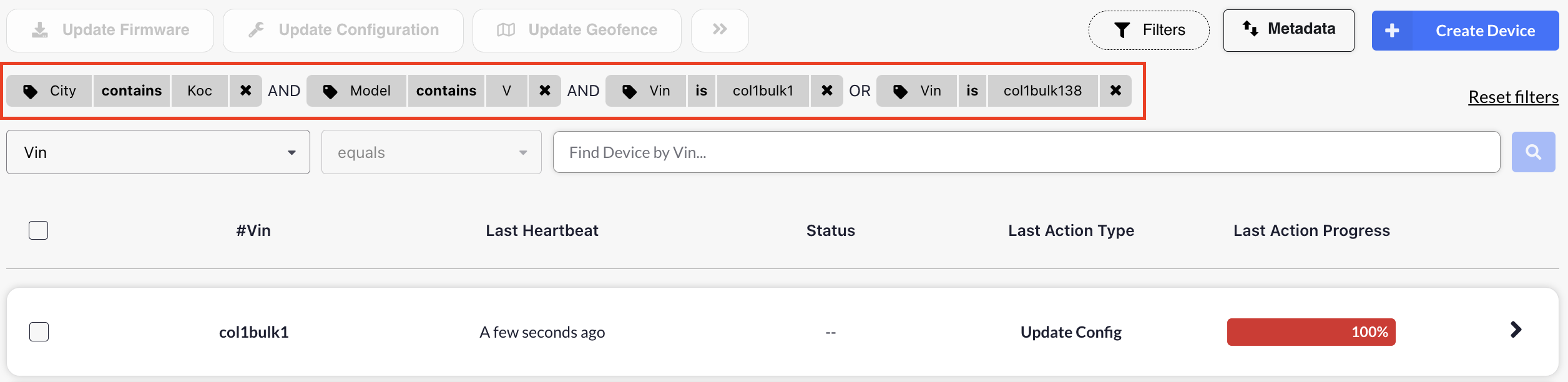Click Update Firmware toolbar button
Image resolution: width=1568 pixels, height=382 pixels.
(110, 30)
